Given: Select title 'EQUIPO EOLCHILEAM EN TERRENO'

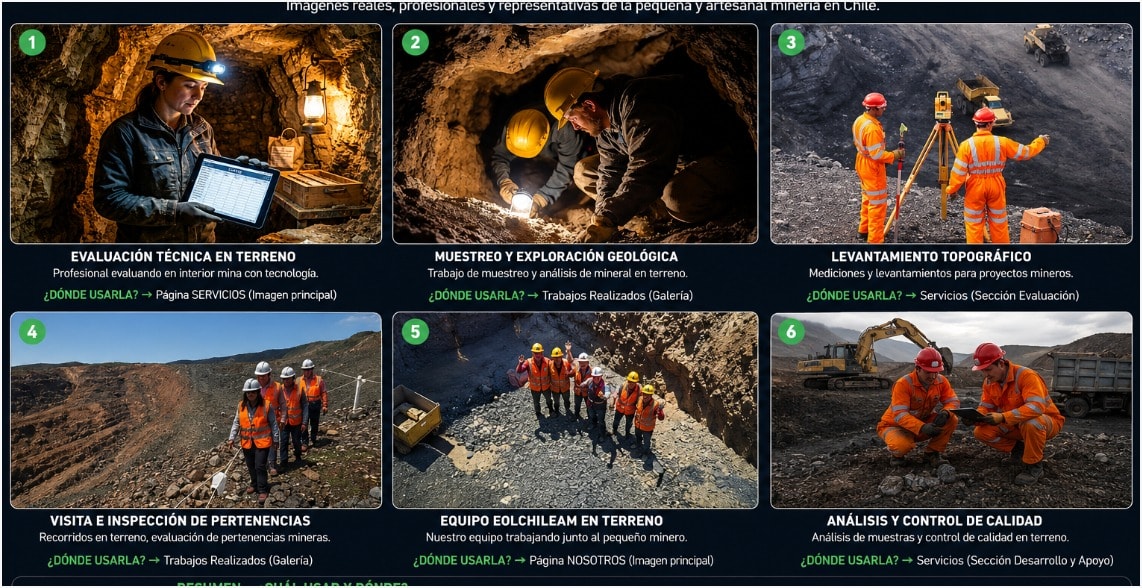Looking at the screenshot, I should 552,521.
